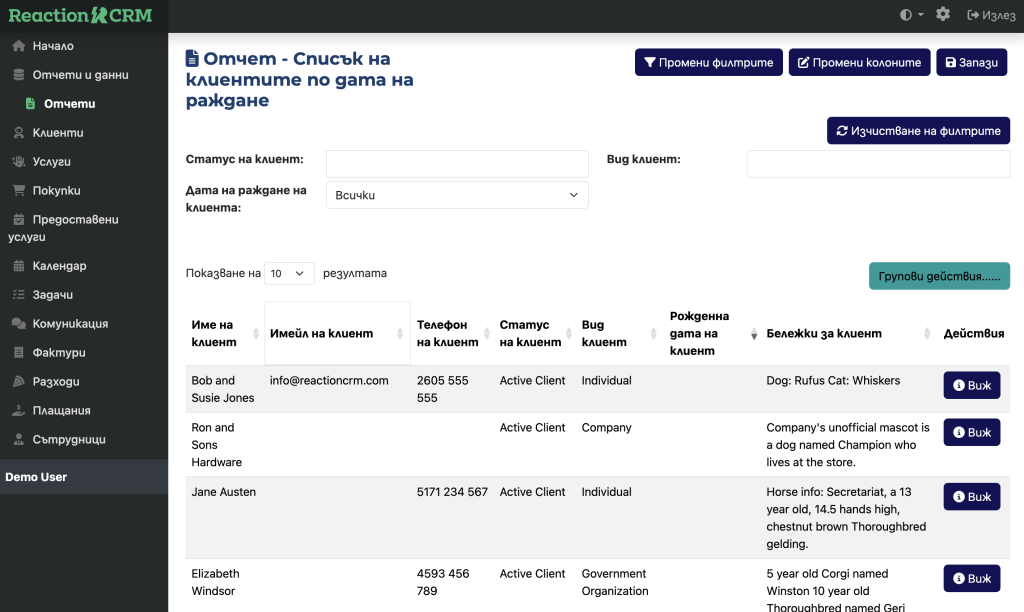
Task: Open the results-per-page dropdown showing 10
Action: click(x=289, y=273)
